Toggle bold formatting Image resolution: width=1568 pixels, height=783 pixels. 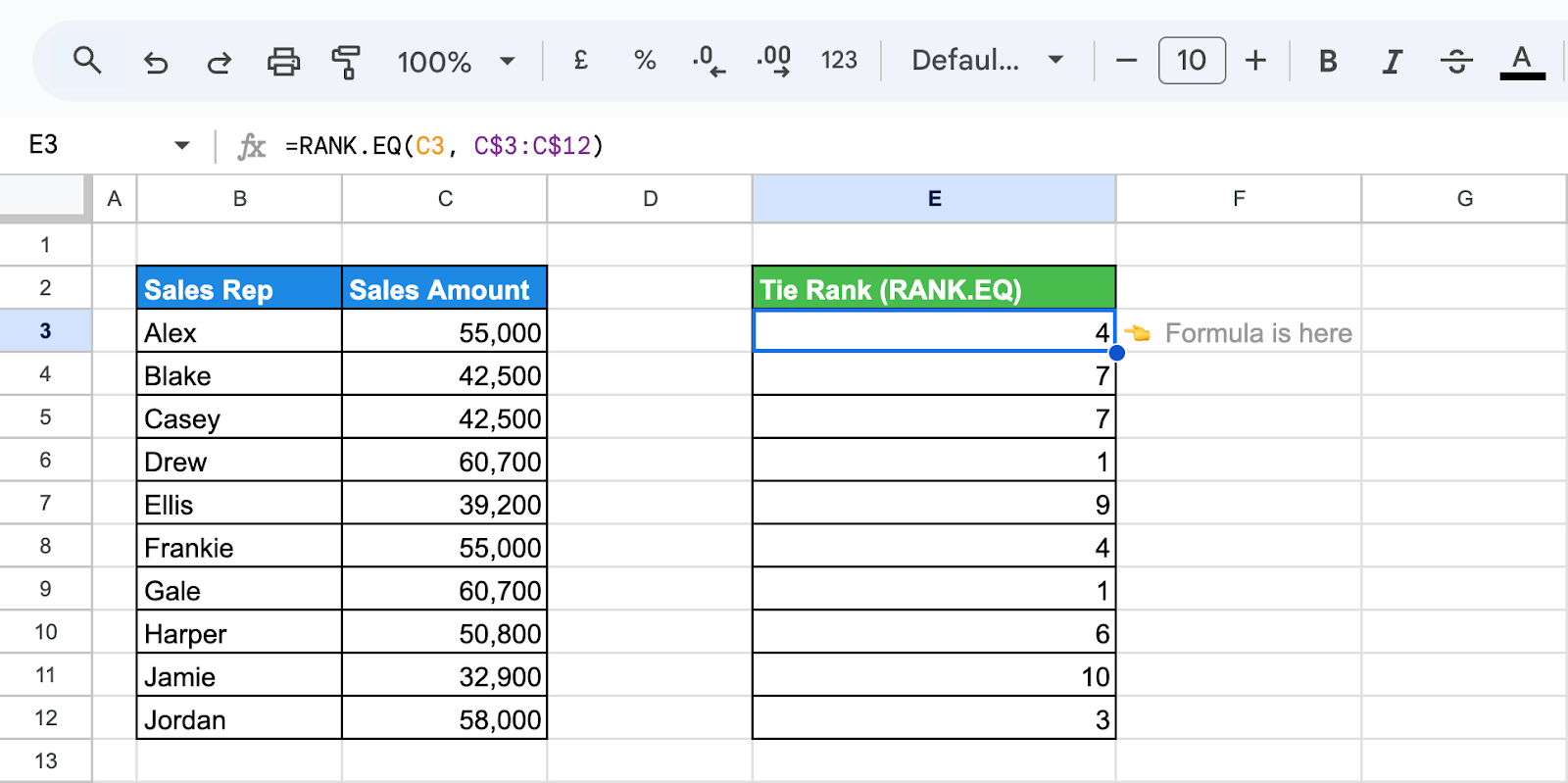[1328, 61]
